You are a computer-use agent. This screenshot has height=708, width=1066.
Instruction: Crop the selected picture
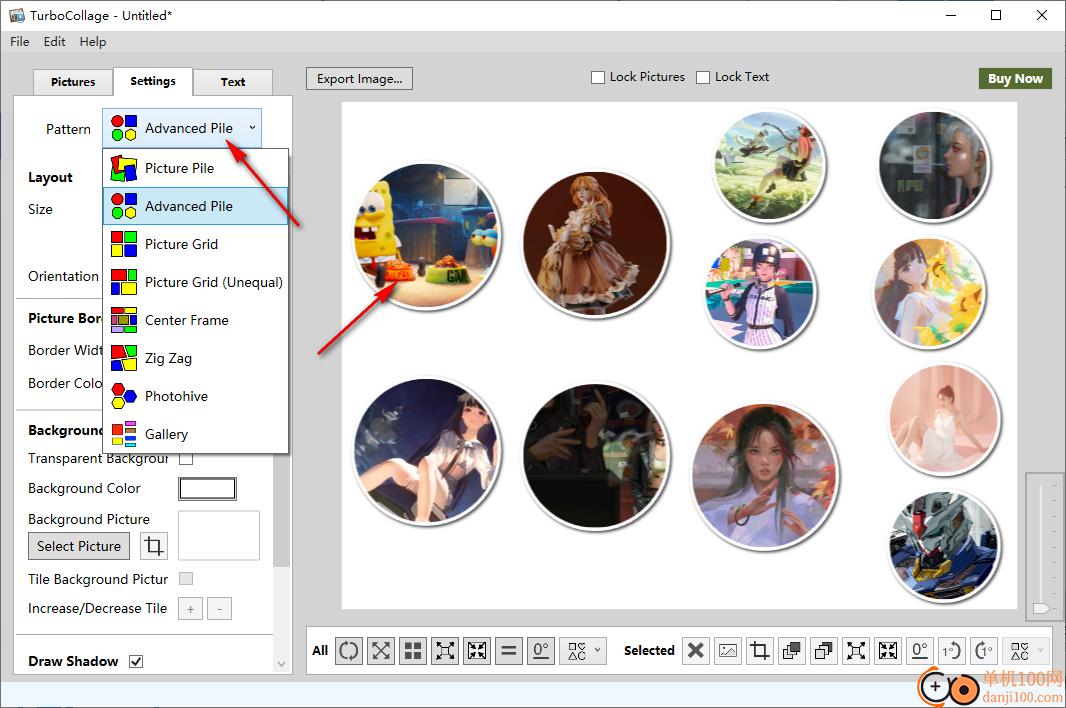759,651
